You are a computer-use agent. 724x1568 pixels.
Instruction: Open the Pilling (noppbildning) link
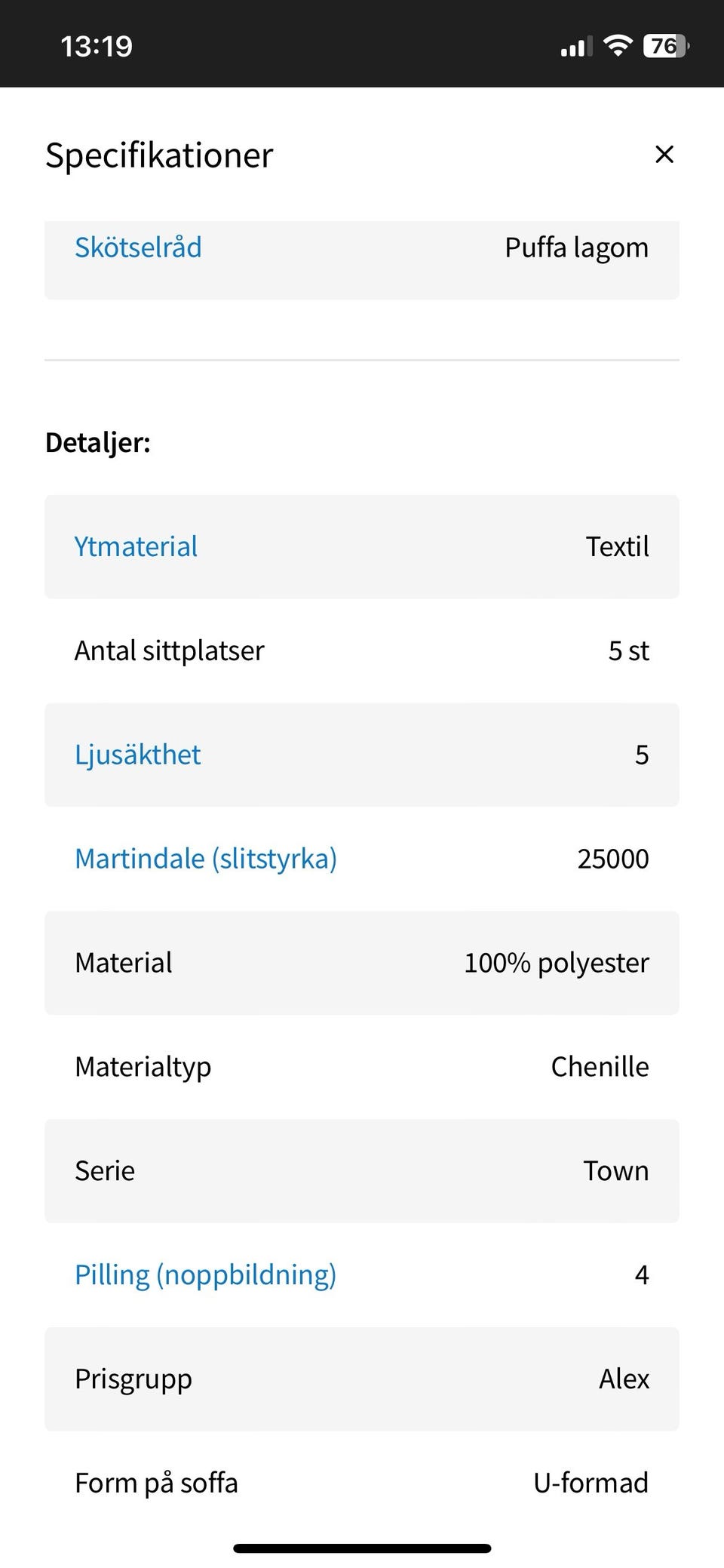click(205, 1274)
